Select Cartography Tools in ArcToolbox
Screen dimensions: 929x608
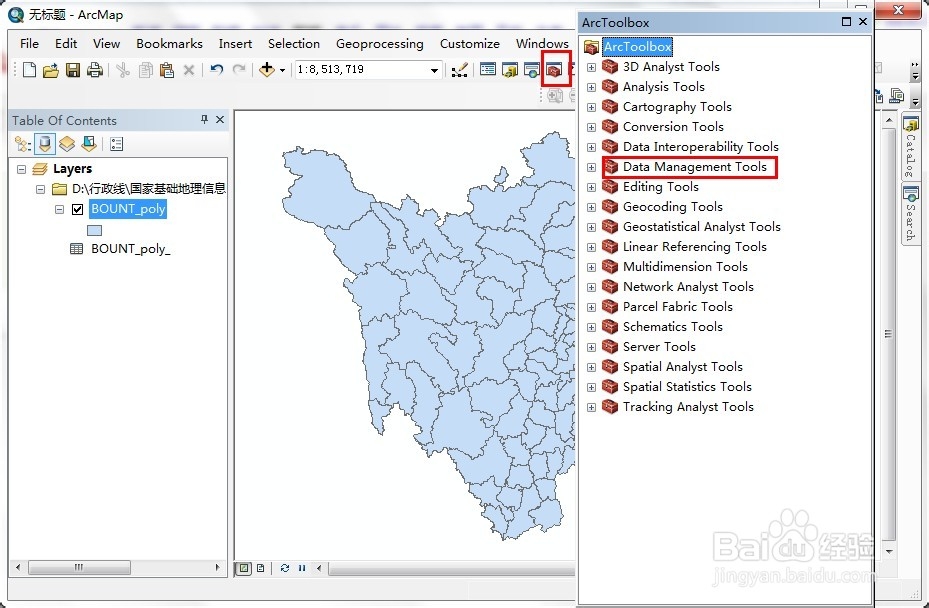click(x=677, y=107)
